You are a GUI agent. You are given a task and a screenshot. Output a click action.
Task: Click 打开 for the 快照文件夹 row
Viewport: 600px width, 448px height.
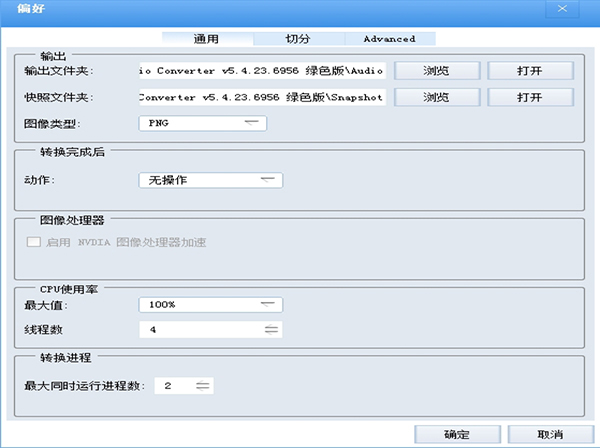tap(530, 97)
